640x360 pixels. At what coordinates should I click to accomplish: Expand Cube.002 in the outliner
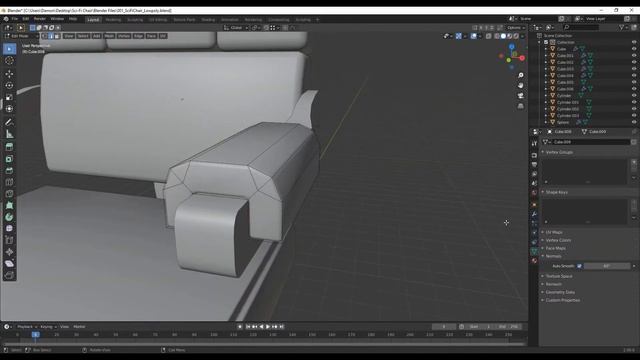(546, 62)
